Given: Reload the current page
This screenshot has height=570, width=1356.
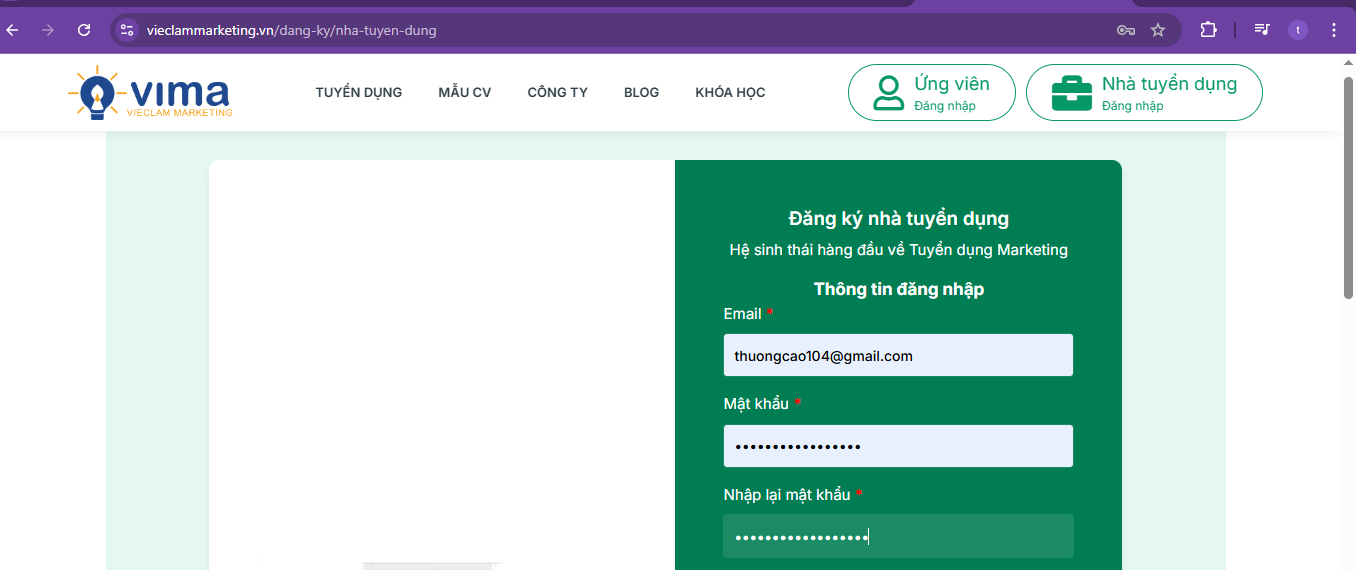Looking at the screenshot, I should 84,30.
